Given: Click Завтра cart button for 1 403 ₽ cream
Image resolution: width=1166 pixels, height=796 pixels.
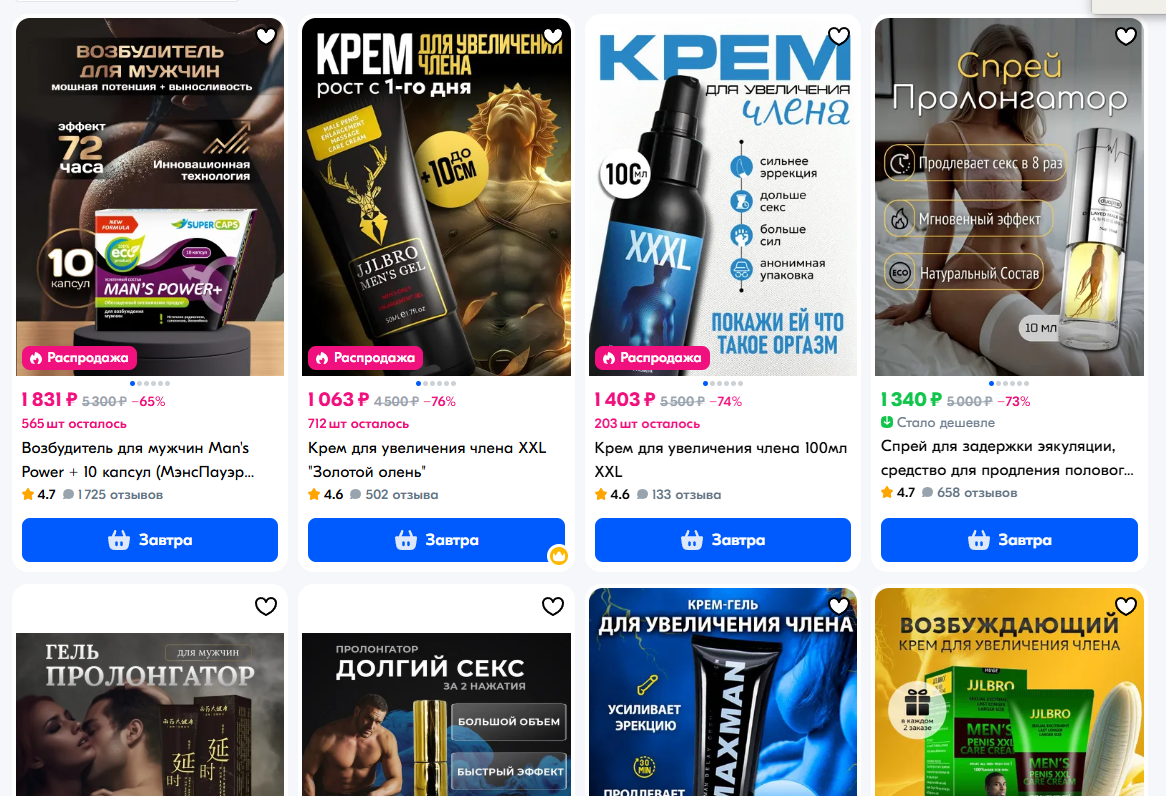Looking at the screenshot, I should (723, 540).
